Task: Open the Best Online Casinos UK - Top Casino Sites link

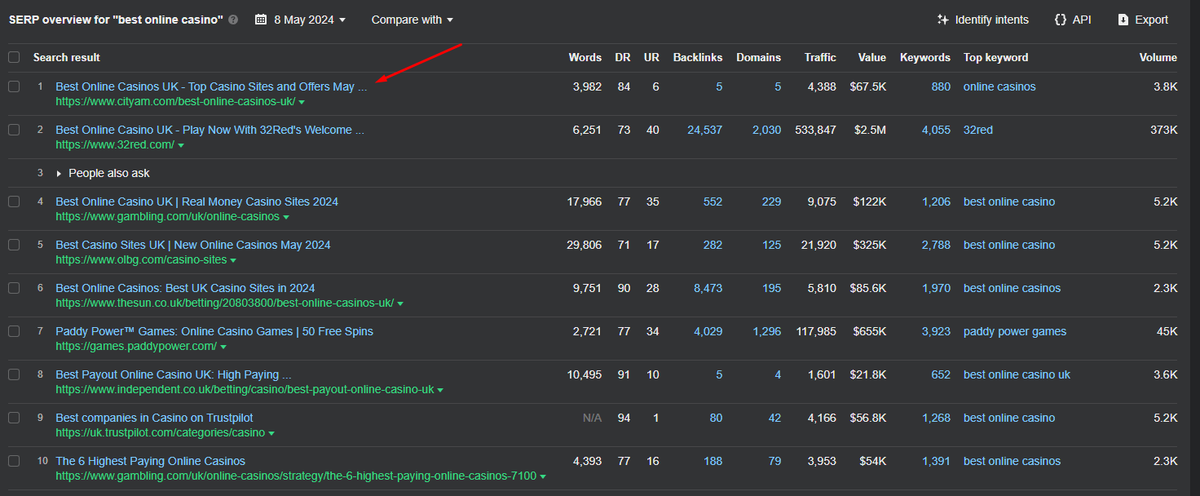Action: 211,87
